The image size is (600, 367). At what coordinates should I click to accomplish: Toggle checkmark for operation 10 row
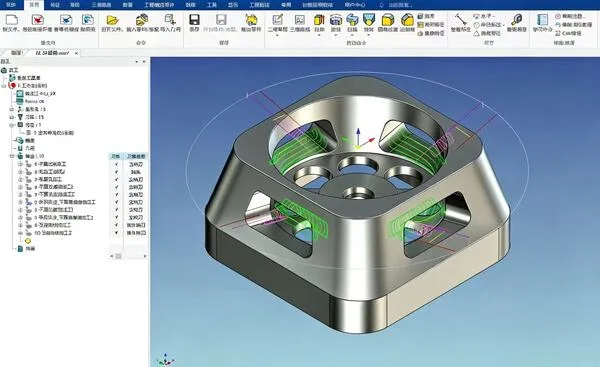click(x=116, y=233)
